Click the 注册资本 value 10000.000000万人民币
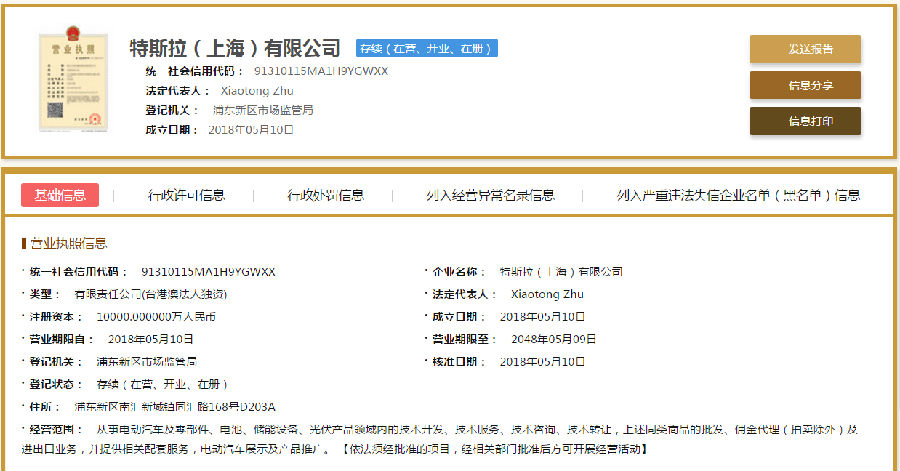The height and width of the screenshot is (471, 900). click(156, 317)
